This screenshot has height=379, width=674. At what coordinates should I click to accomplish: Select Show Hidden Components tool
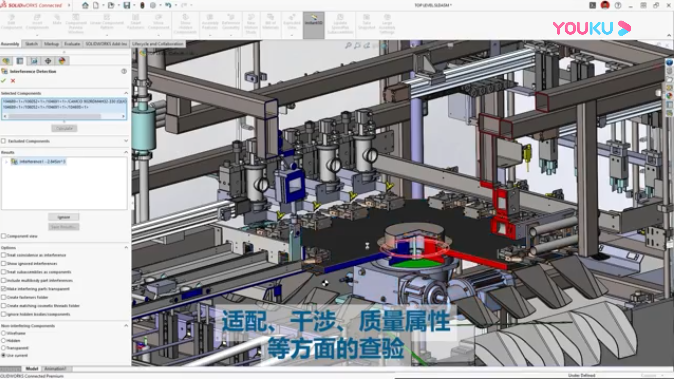coord(185,24)
